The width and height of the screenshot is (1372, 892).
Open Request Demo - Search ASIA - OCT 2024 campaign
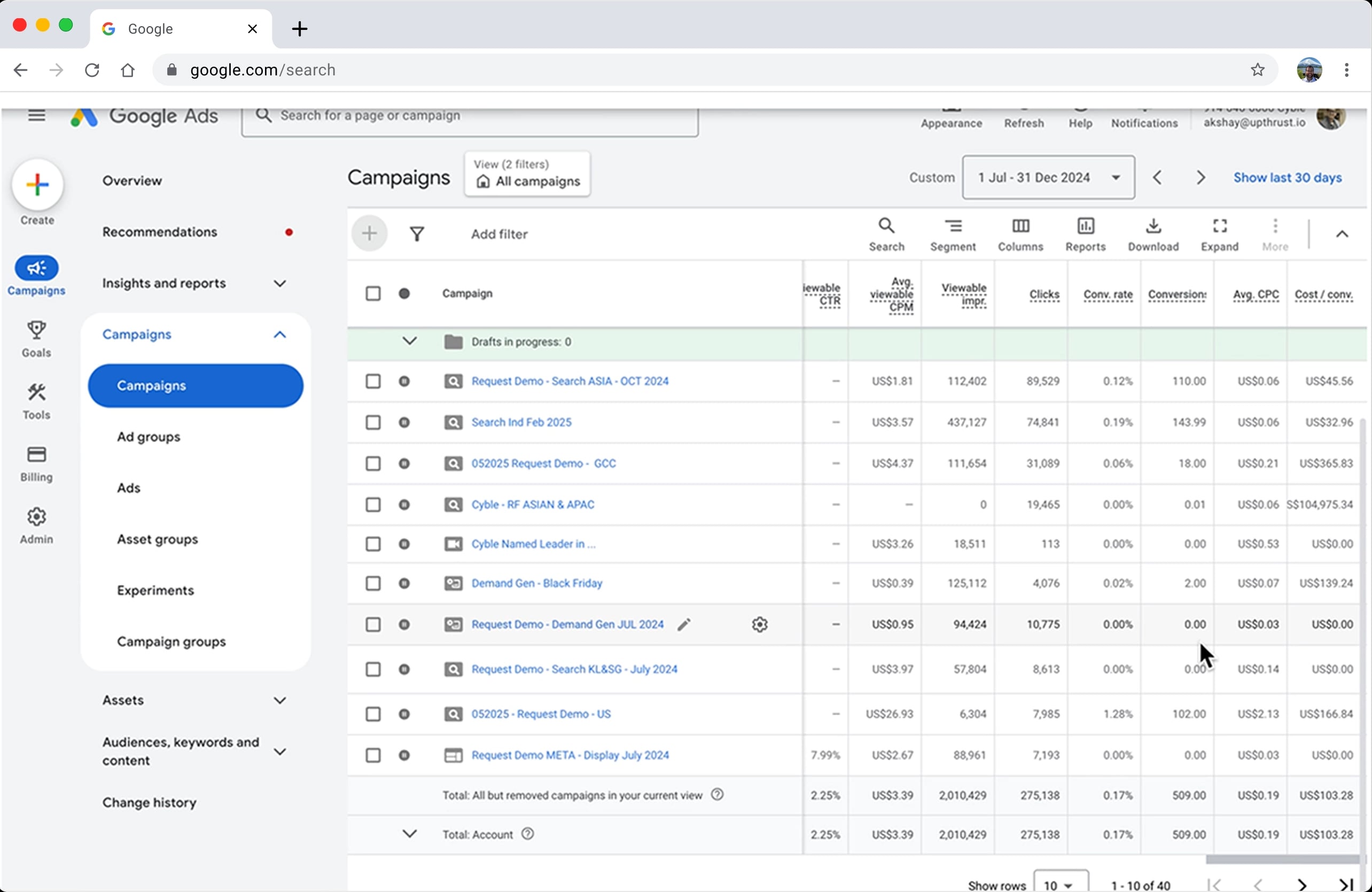point(570,381)
